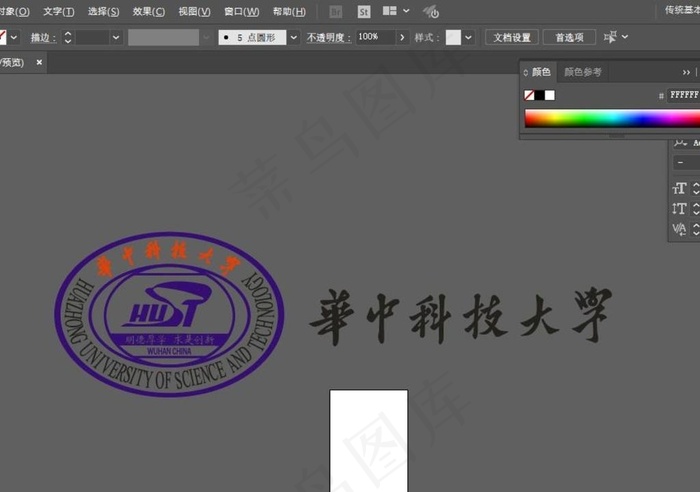The image size is (700, 492).
Task: Click the None swatch in color panel
Action: (x=529, y=95)
